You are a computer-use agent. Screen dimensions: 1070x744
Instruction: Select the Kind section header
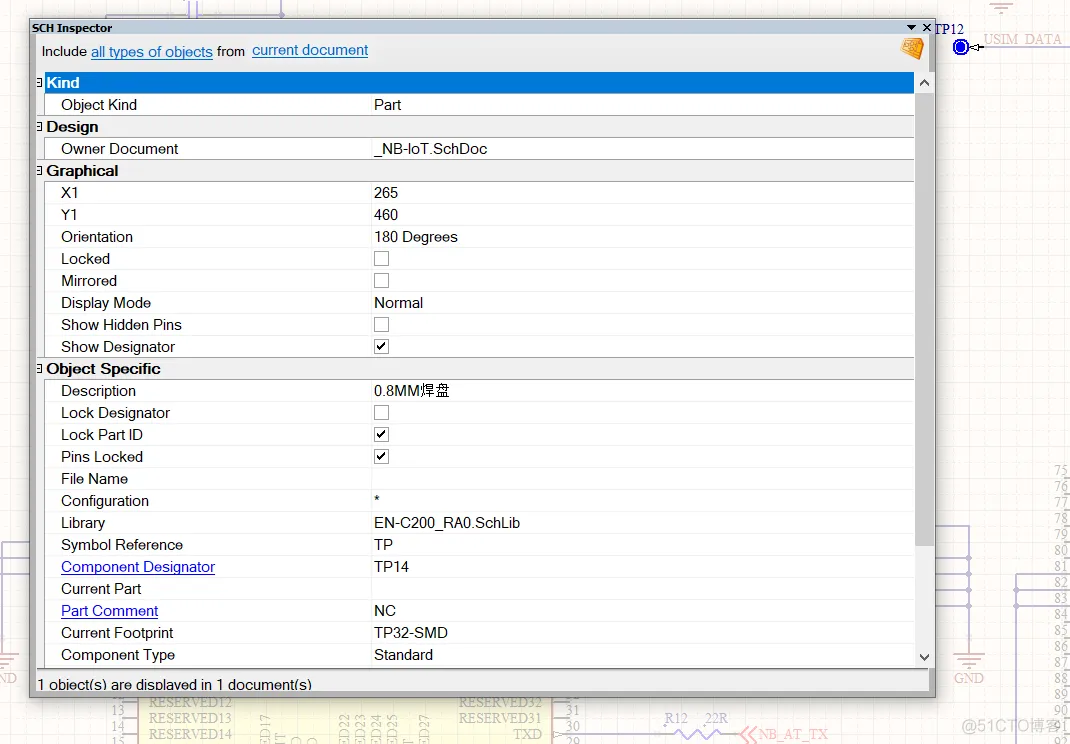pos(479,83)
